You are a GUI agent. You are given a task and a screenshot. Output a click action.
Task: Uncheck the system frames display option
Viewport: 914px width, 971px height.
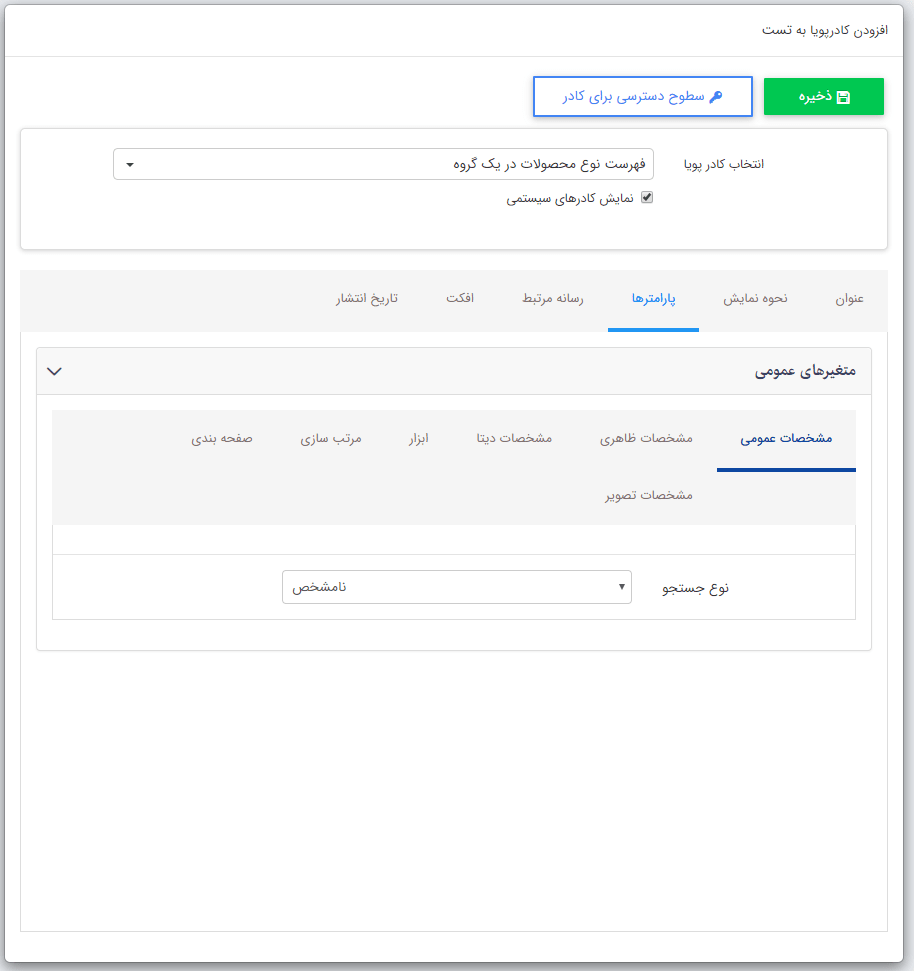click(647, 197)
